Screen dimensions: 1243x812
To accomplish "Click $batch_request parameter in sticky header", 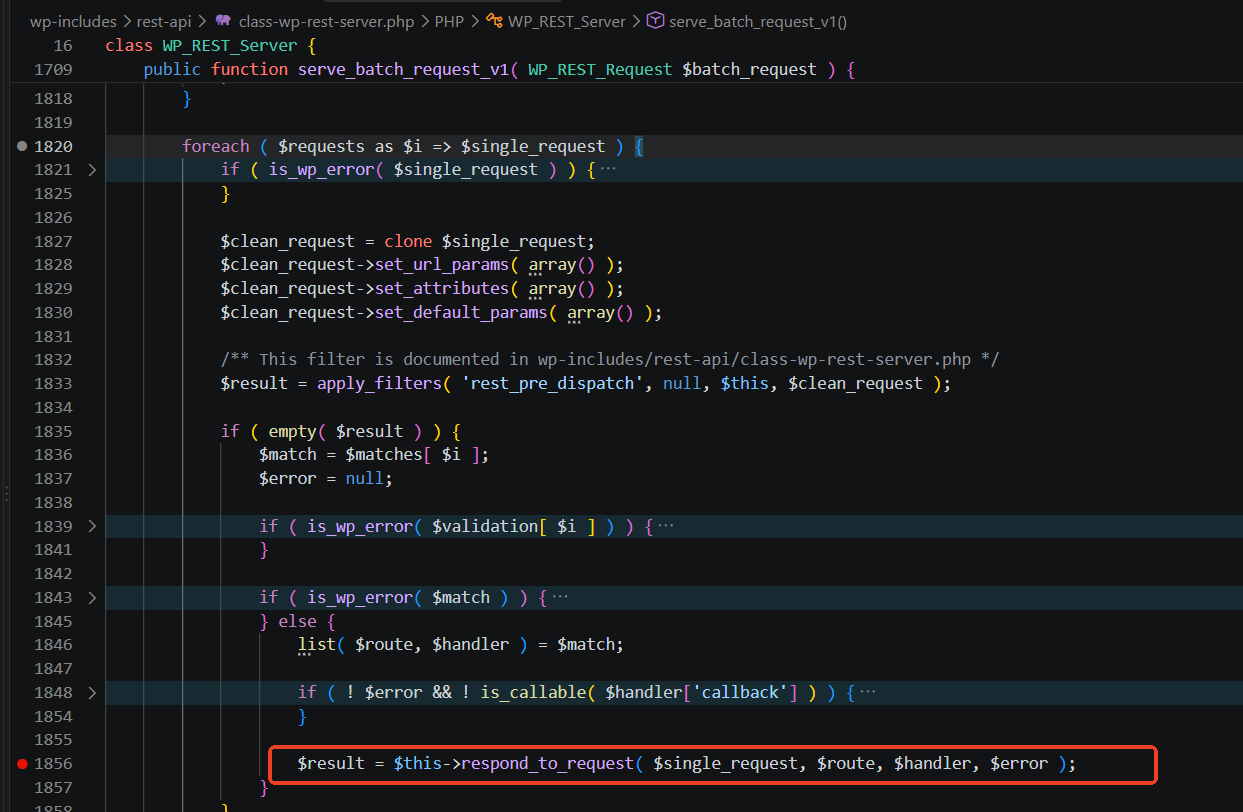I will [750, 70].
